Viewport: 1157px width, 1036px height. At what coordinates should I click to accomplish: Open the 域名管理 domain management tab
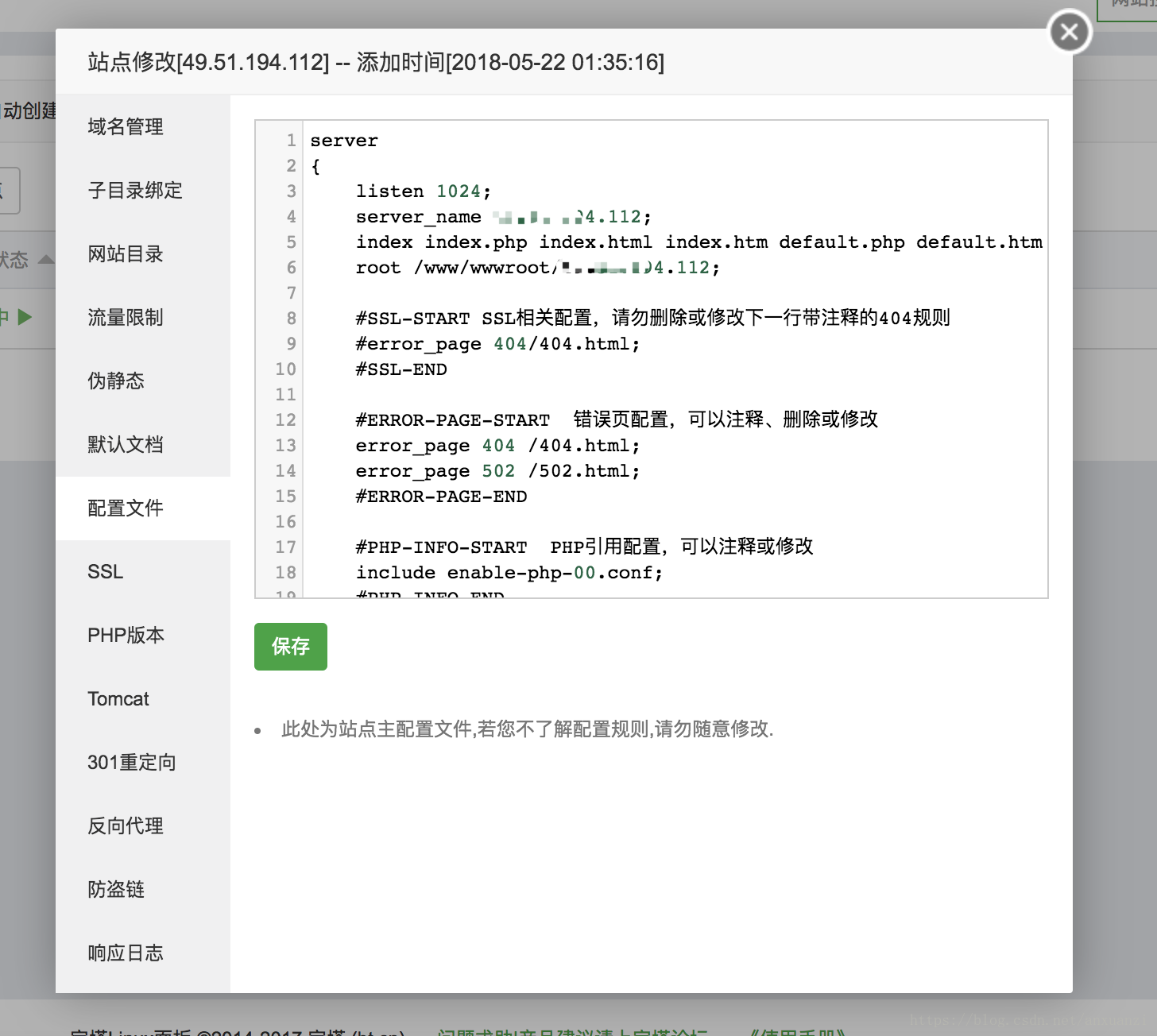pyautogui.click(x=126, y=127)
